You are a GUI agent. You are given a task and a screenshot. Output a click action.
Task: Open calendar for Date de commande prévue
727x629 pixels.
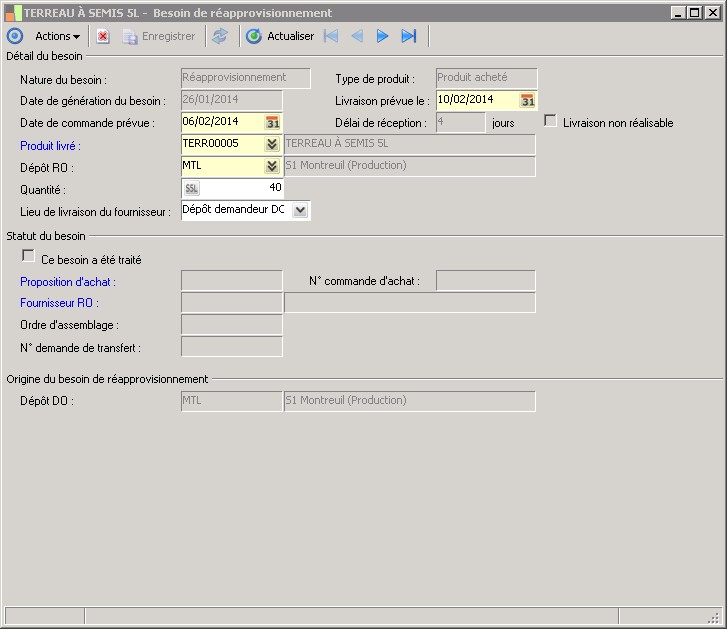(x=272, y=122)
